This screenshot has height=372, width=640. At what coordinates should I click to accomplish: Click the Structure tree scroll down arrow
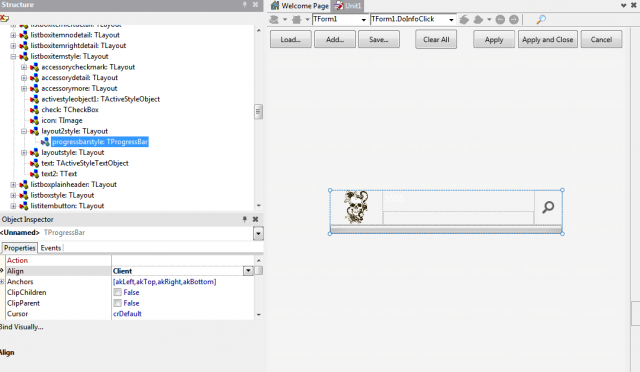258,205
